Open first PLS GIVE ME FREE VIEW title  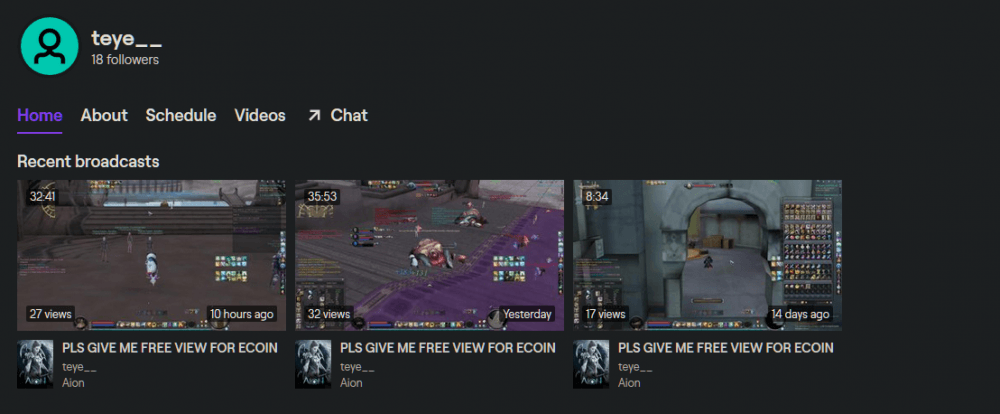tap(170, 348)
